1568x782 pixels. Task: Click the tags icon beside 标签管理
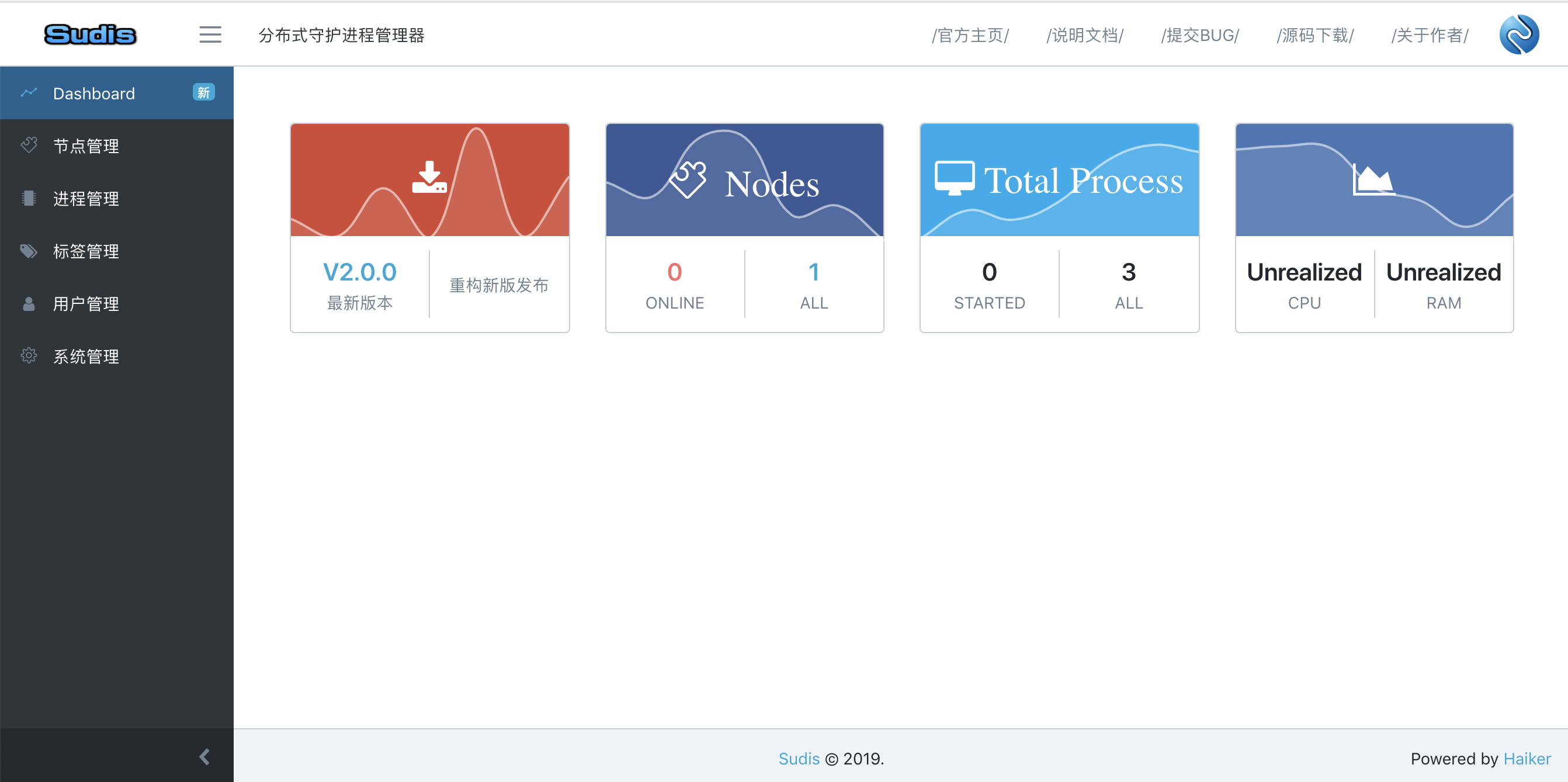[x=29, y=251]
